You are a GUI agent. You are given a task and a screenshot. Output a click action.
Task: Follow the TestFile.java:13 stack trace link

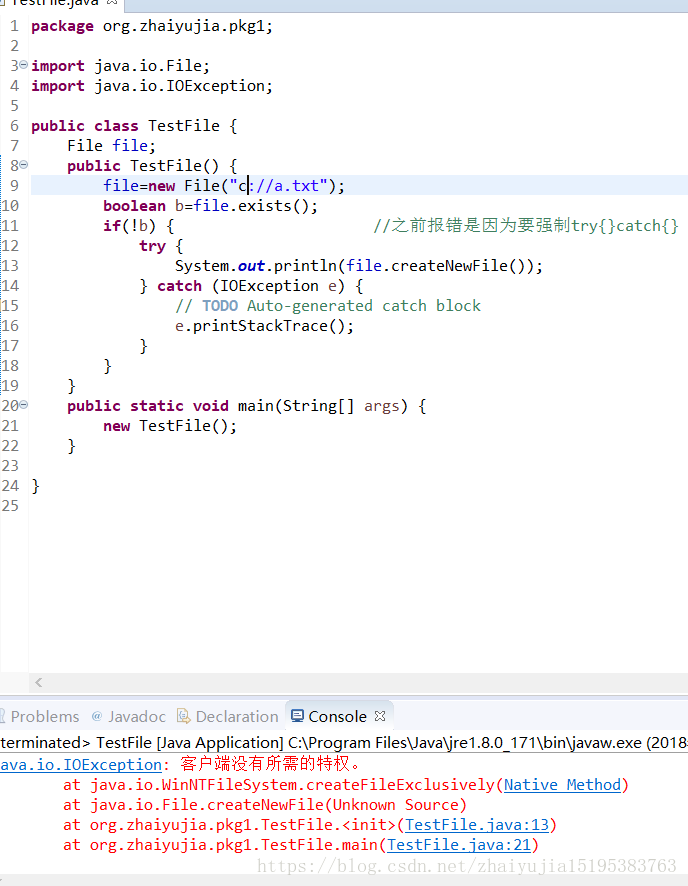pos(477,825)
